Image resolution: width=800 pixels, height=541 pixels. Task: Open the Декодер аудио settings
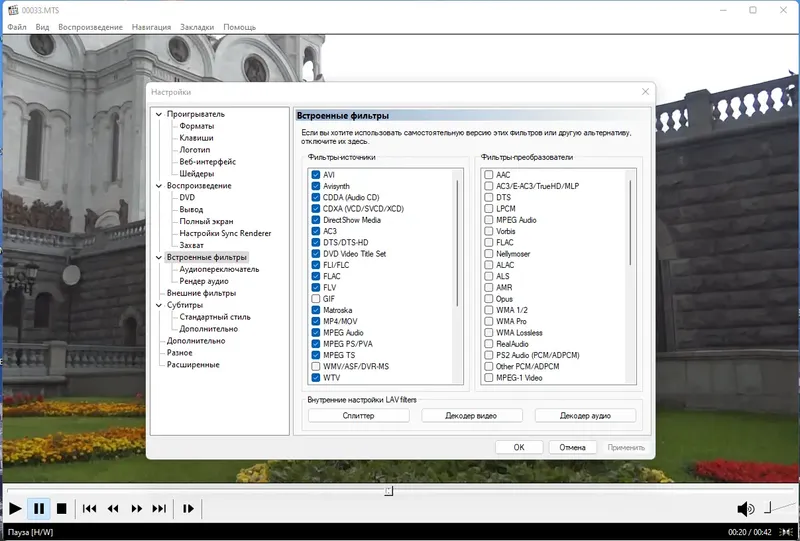point(585,415)
